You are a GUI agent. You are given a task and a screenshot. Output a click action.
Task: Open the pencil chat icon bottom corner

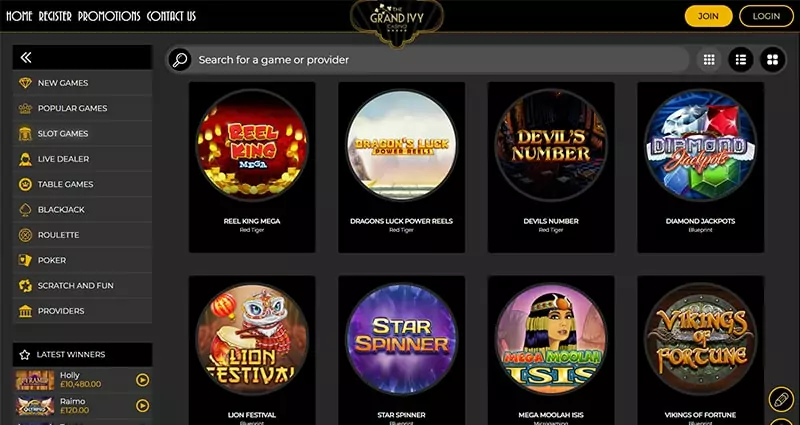point(781,399)
